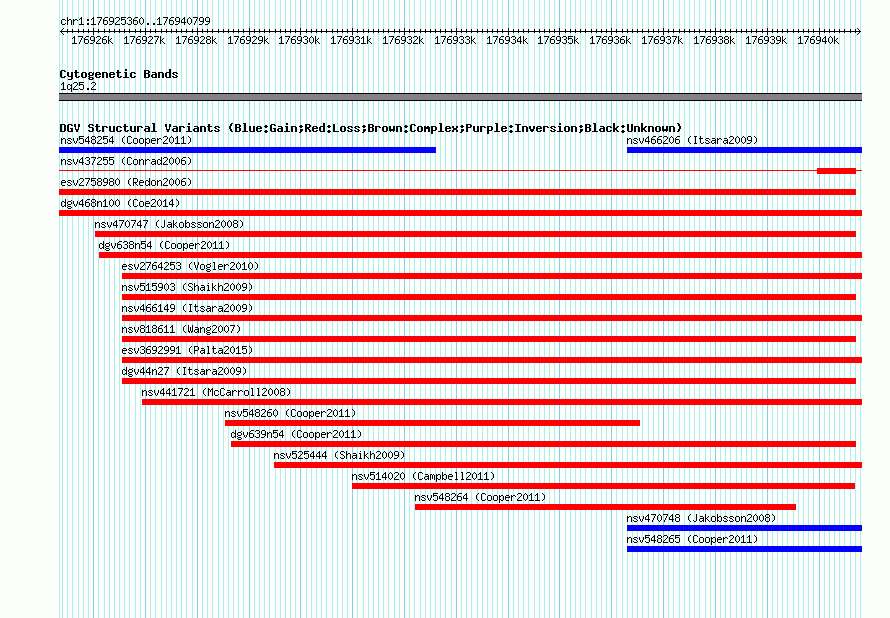Click the Cytogenetic Bands track title
Image resolution: width=890 pixels, height=618 pixels.
119,74
